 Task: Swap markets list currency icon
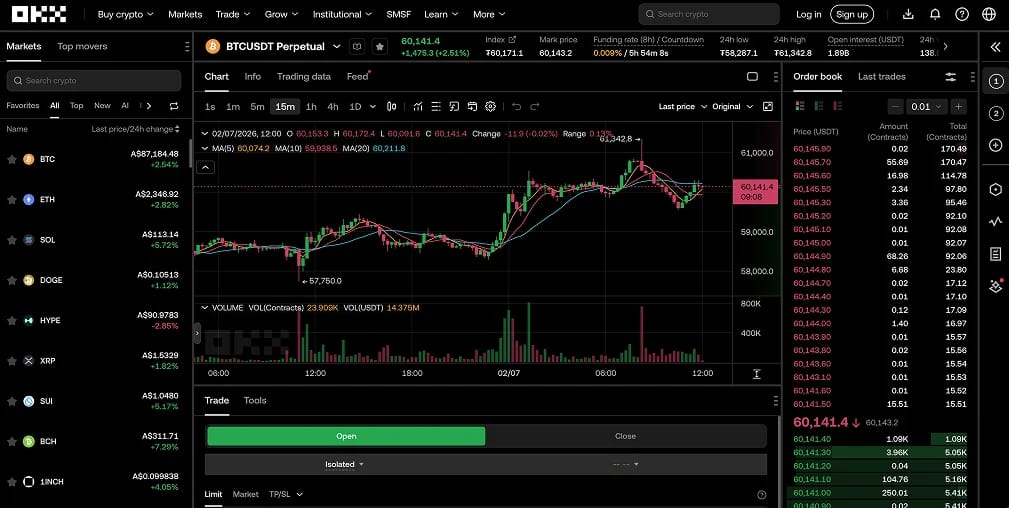(x=174, y=106)
